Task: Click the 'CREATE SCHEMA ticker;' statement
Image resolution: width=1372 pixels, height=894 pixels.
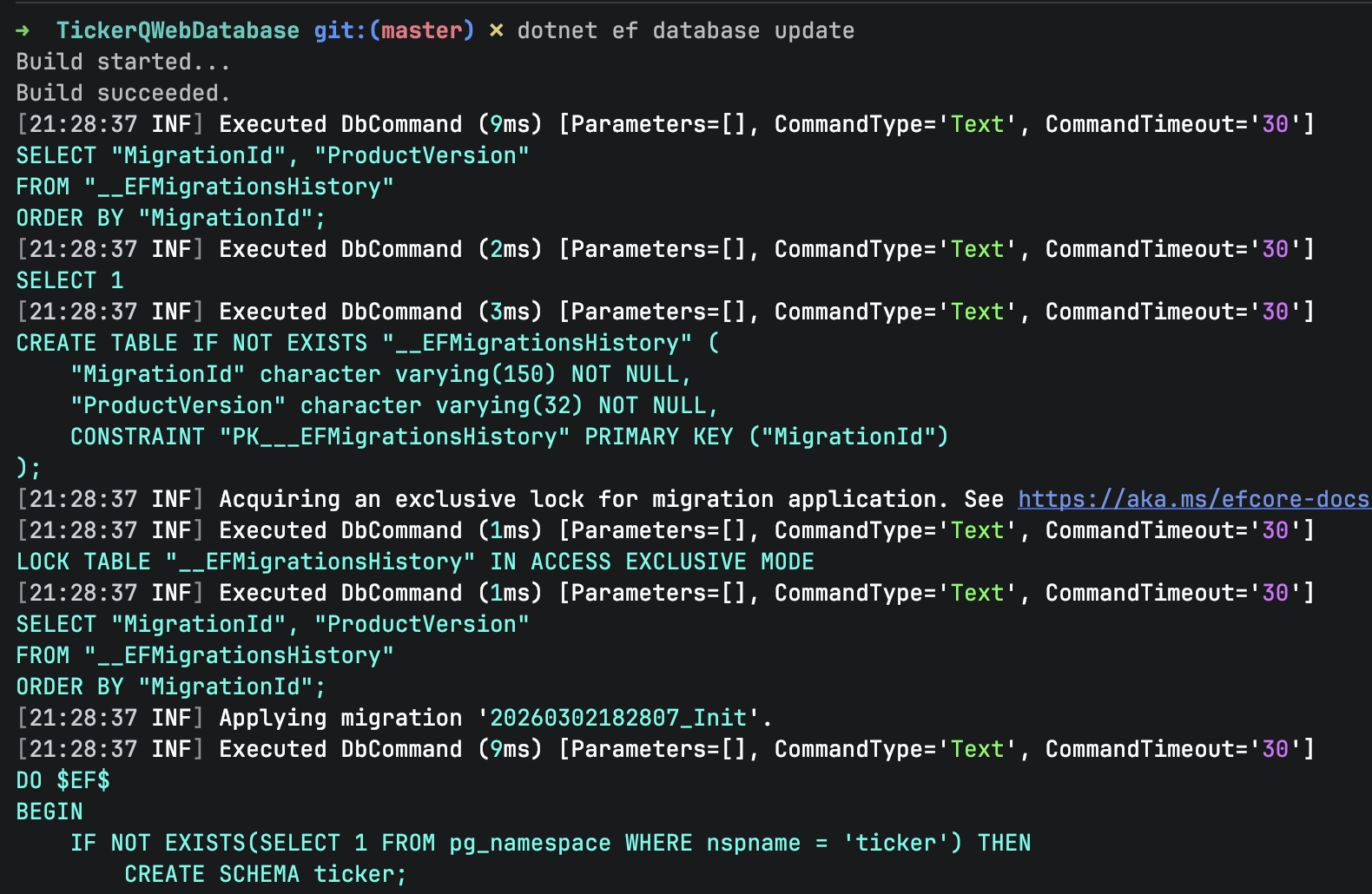Action: pyautogui.click(x=265, y=874)
